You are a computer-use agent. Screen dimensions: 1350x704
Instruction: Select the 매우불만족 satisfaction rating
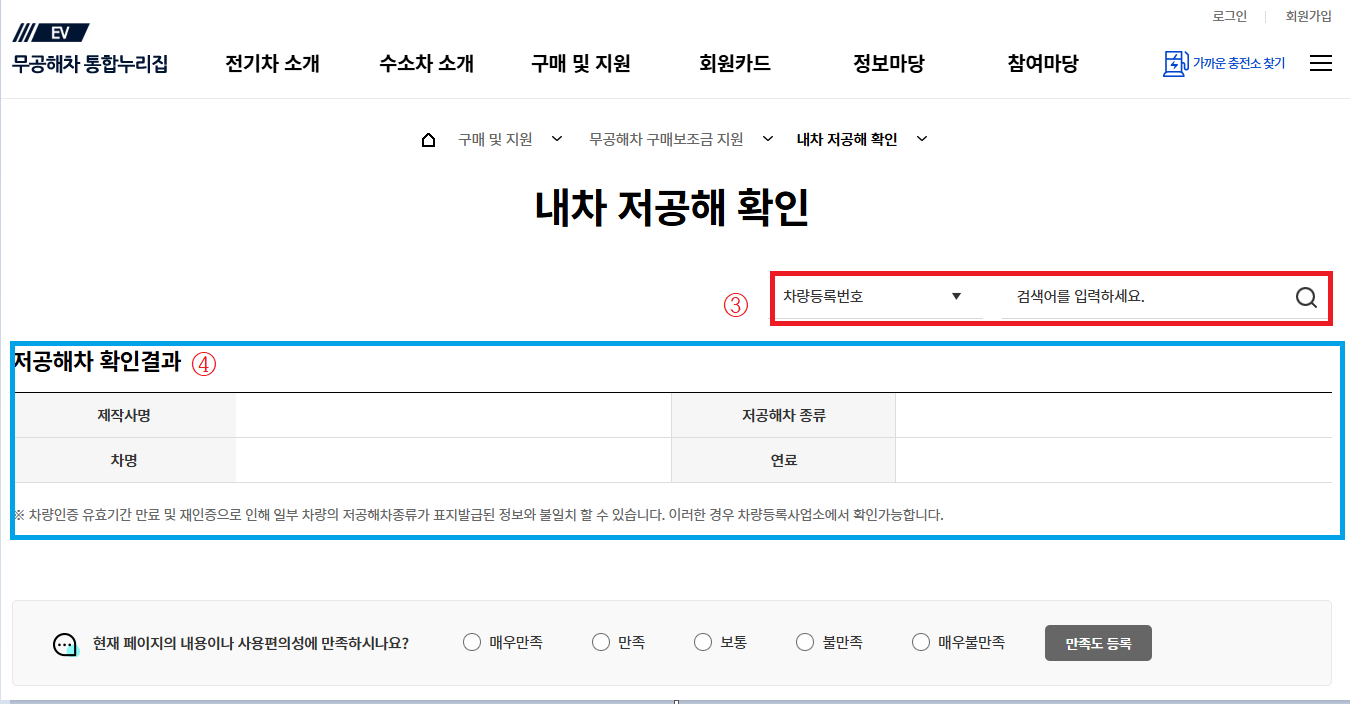click(920, 642)
